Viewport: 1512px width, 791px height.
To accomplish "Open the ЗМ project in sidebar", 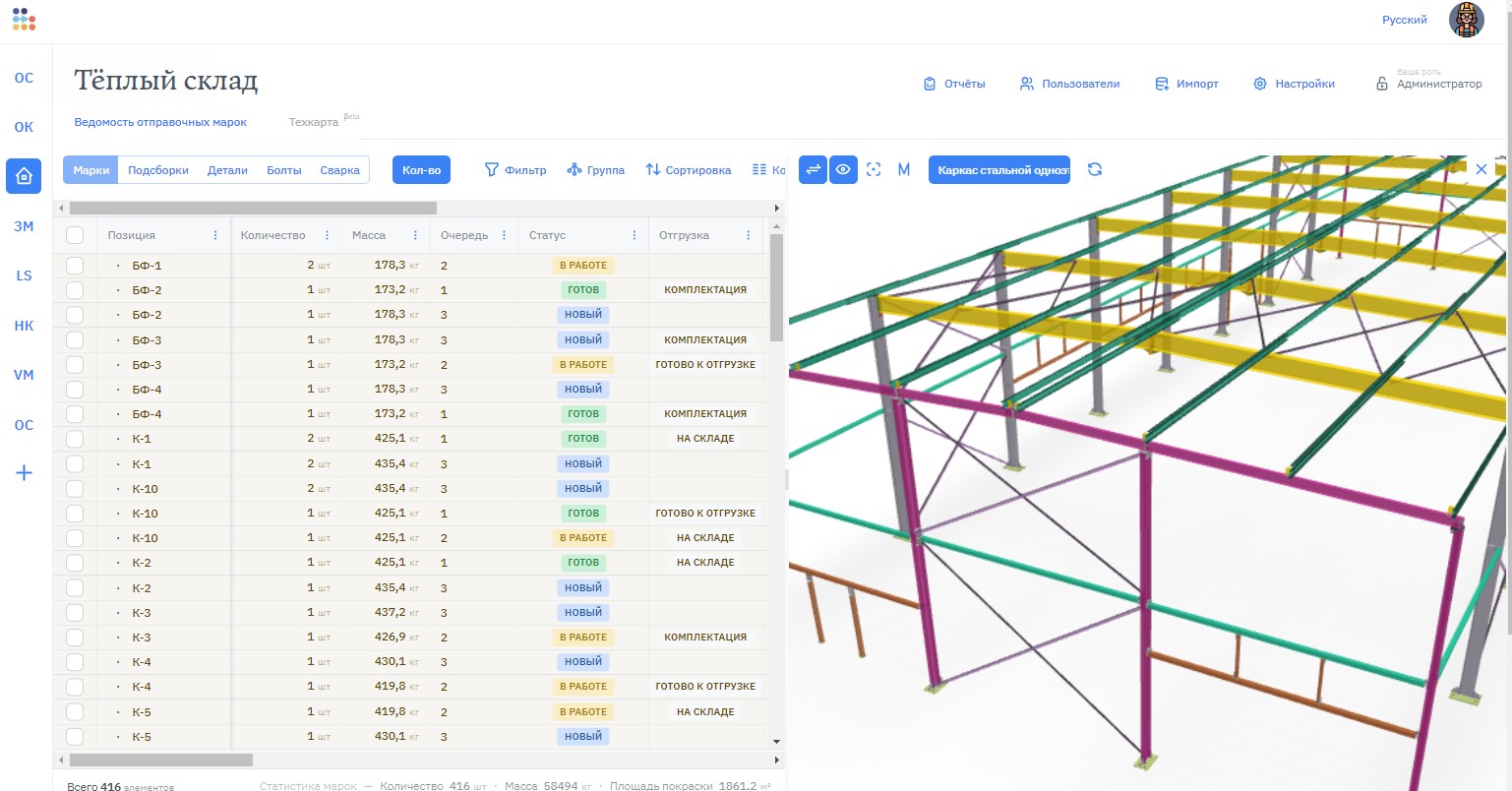I will point(24,226).
